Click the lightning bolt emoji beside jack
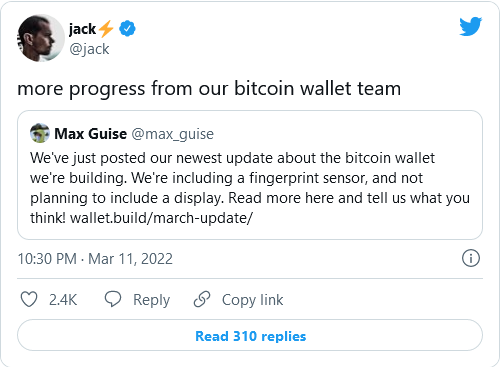The image size is (500, 367). coord(106,29)
